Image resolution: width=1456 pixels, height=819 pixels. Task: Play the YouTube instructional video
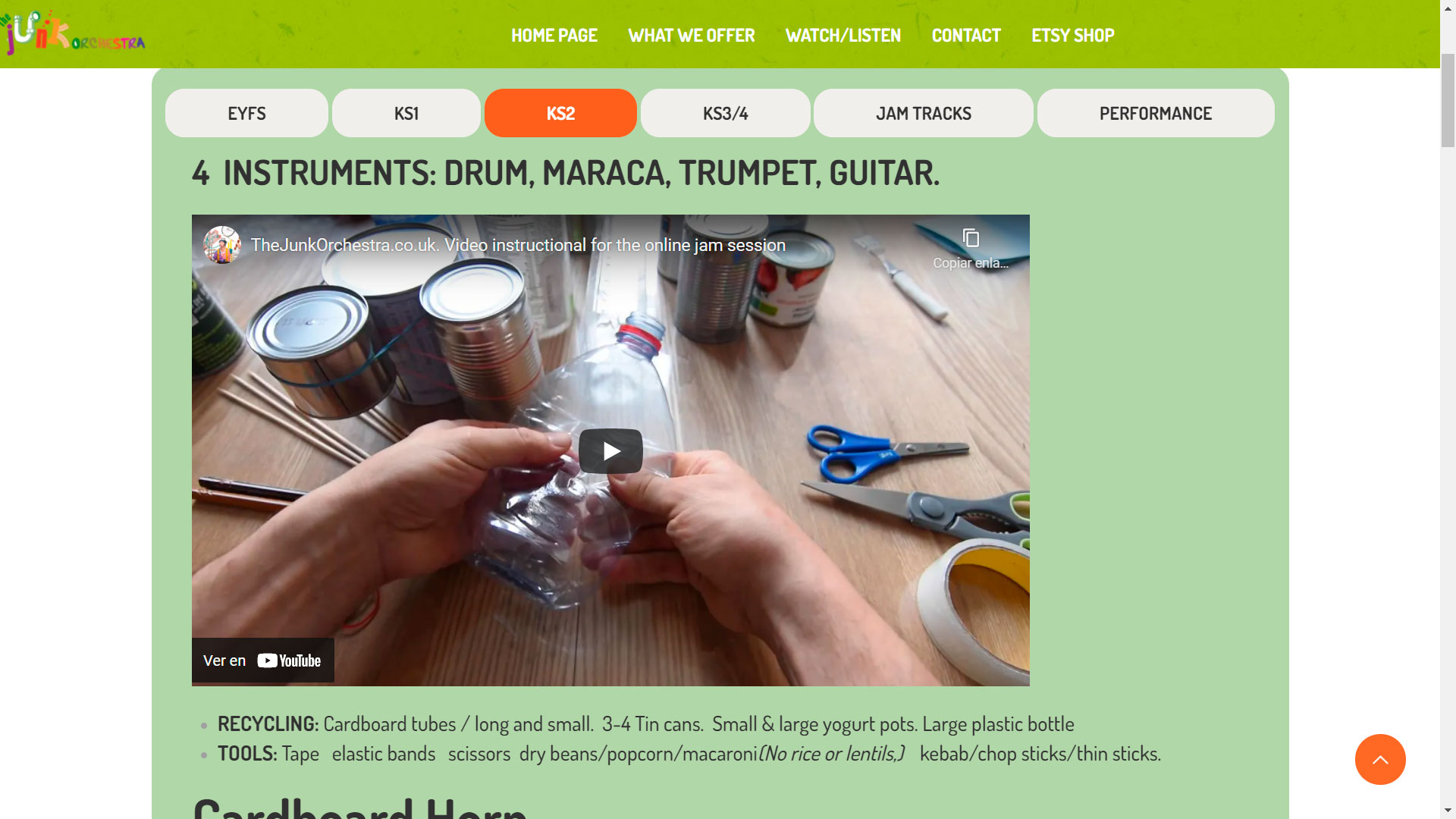pos(610,451)
